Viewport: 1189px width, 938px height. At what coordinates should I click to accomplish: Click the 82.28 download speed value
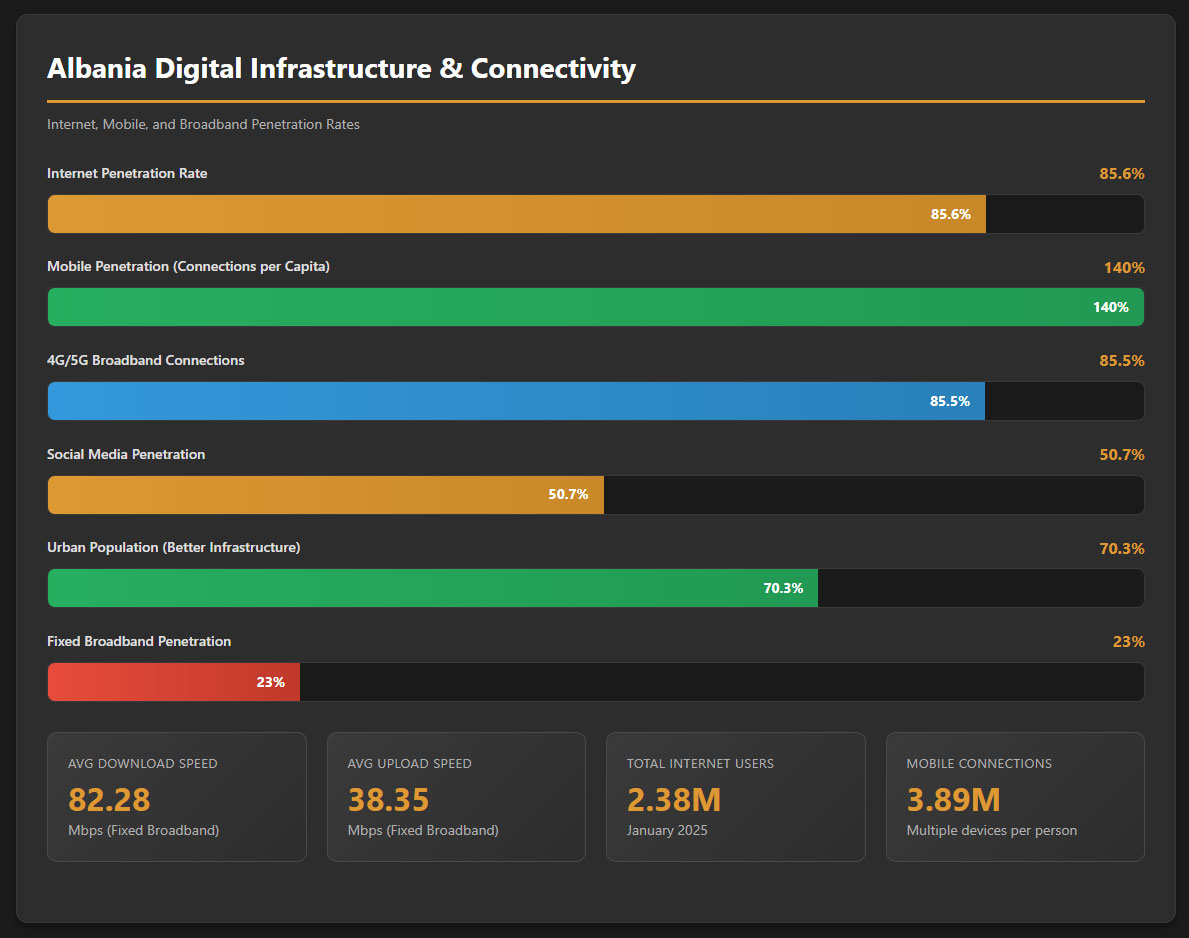pyautogui.click(x=109, y=800)
